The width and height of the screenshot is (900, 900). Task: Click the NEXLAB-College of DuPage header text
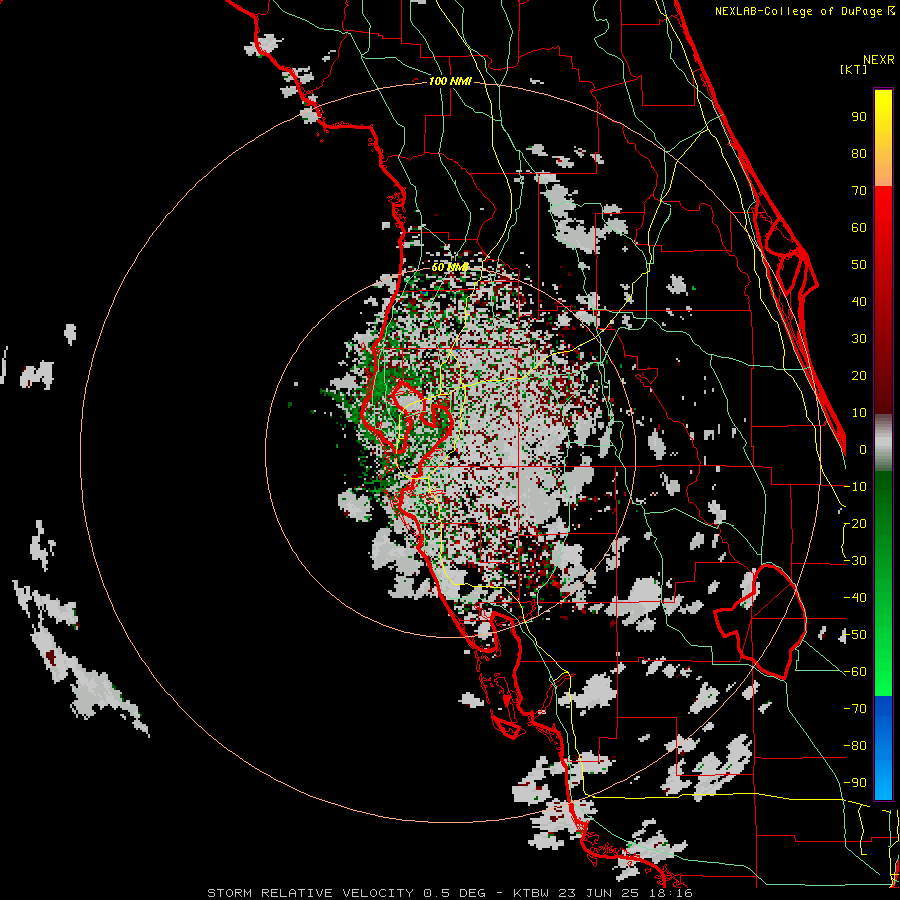804,11
